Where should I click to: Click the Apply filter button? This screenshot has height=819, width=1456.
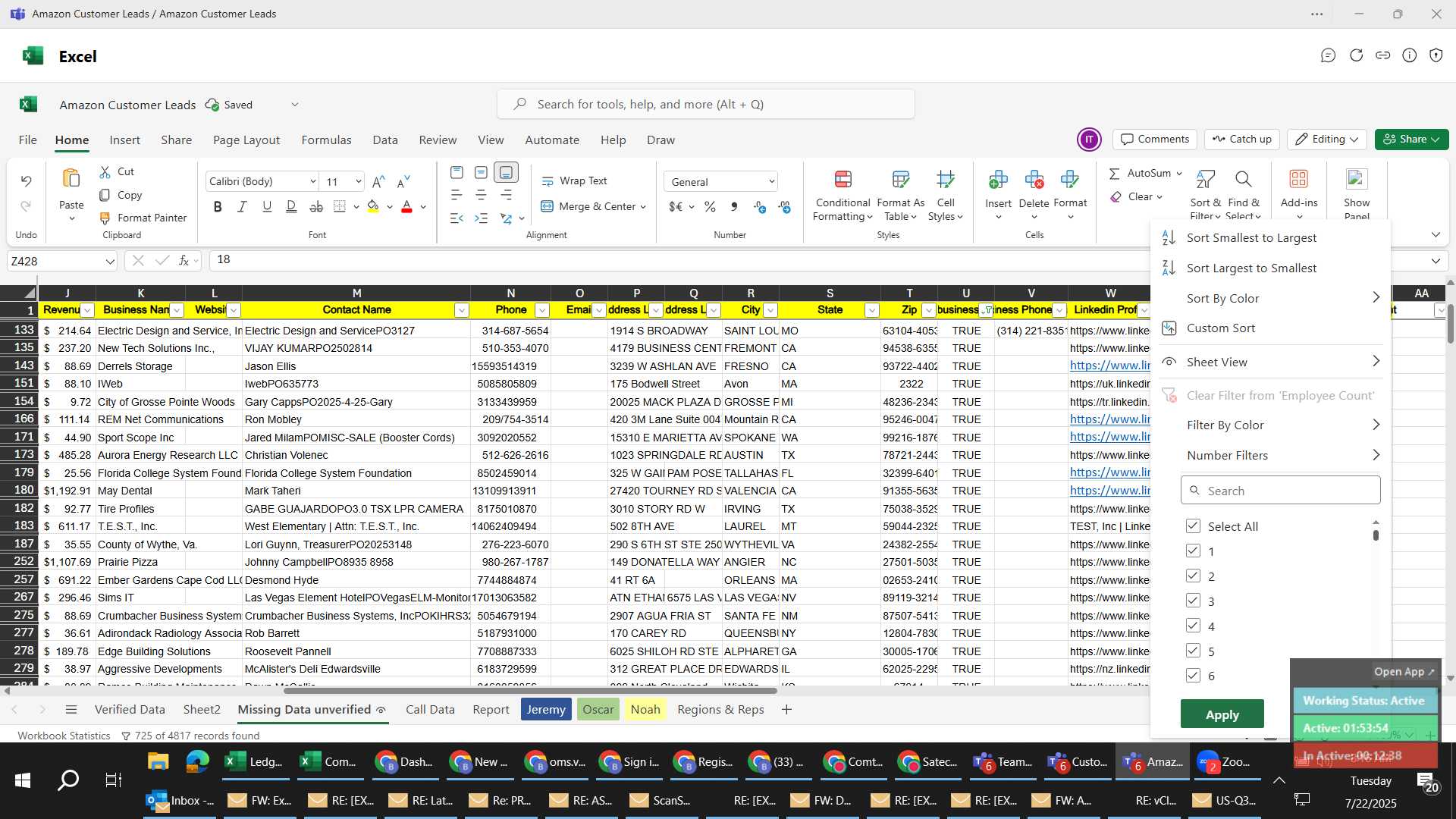(x=1222, y=714)
